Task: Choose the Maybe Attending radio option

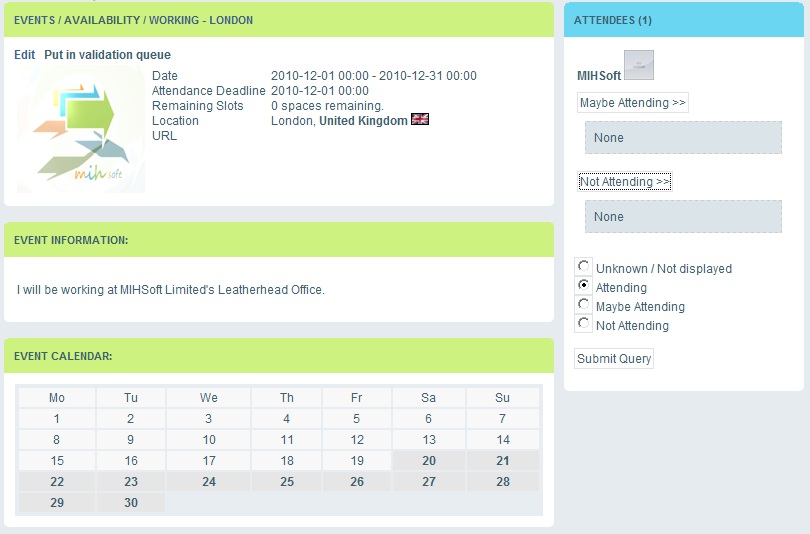Action: pyautogui.click(x=583, y=305)
